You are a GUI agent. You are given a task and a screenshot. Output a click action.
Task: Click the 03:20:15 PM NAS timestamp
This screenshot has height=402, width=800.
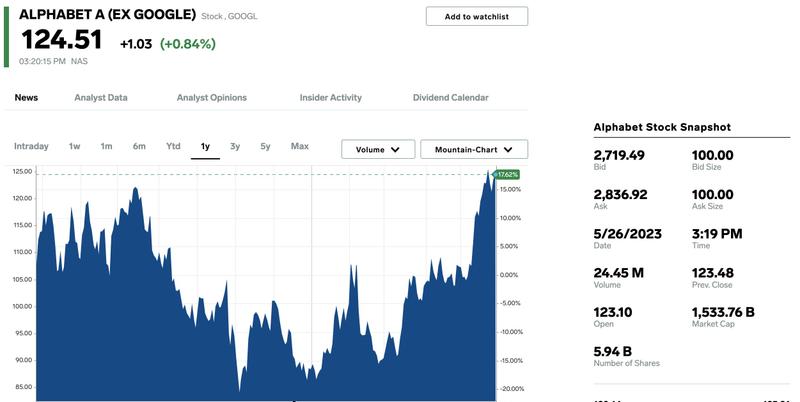pos(53,61)
